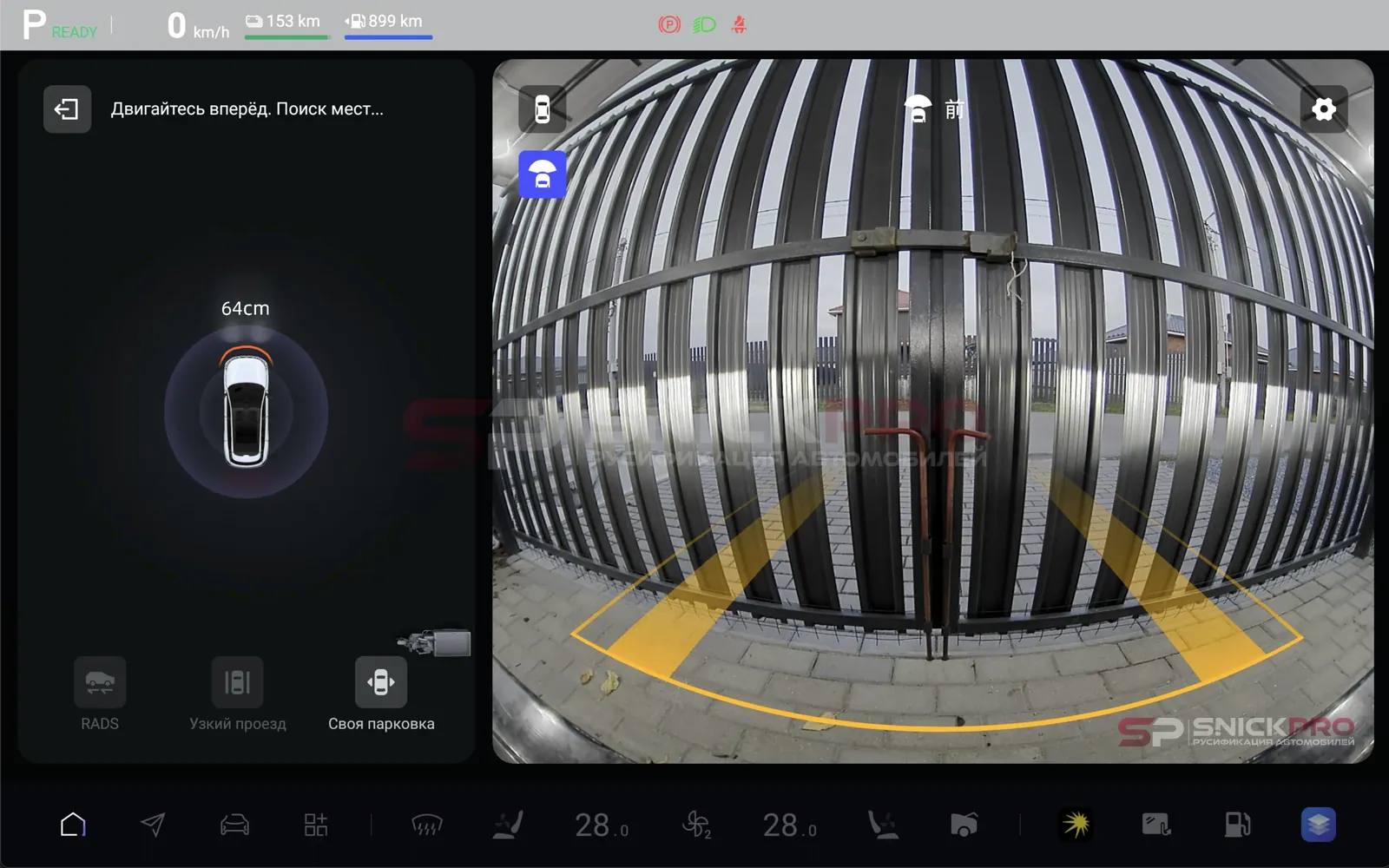Tap the Двигайтесь вперёд parking status message
Image resolution: width=1389 pixels, height=868 pixels.
pyautogui.click(x=247, y=109)
